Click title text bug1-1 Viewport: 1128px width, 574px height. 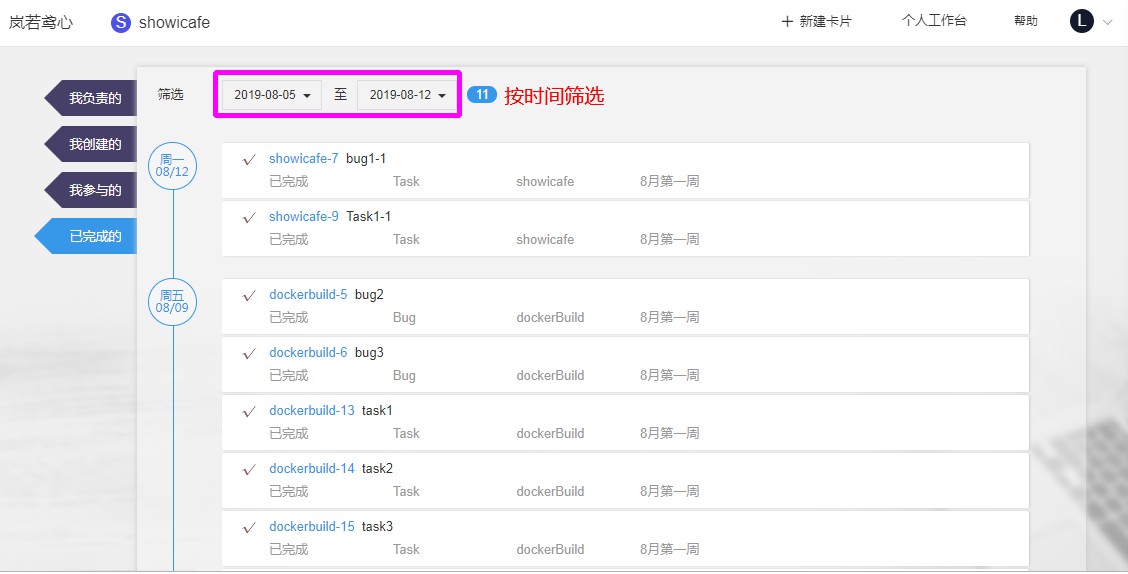(x=366, y=158)
